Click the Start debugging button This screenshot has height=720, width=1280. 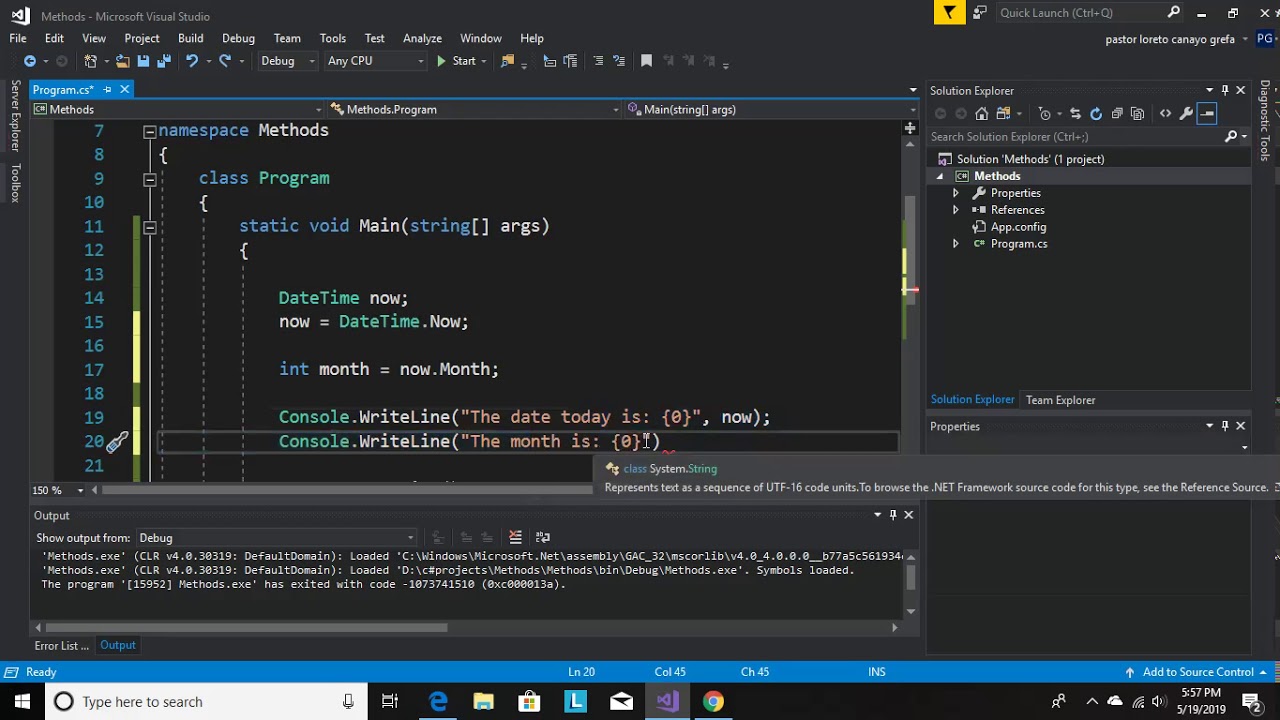click(x=456, y=61)
